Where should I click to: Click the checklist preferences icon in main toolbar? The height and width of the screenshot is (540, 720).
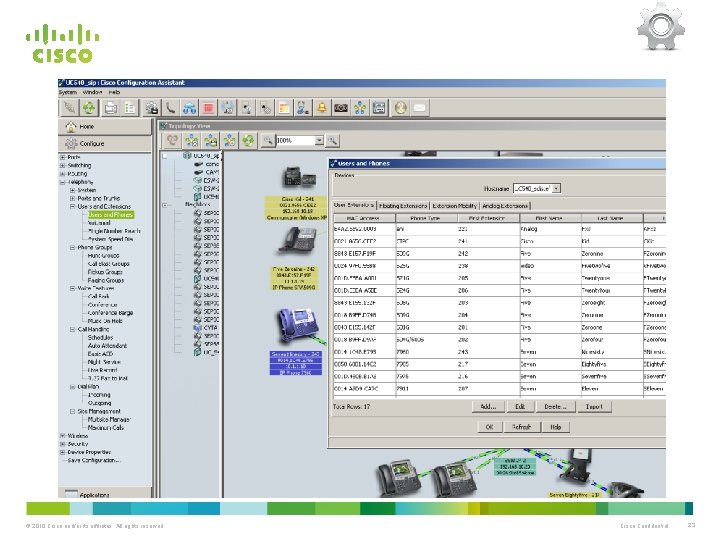(129, 108)
